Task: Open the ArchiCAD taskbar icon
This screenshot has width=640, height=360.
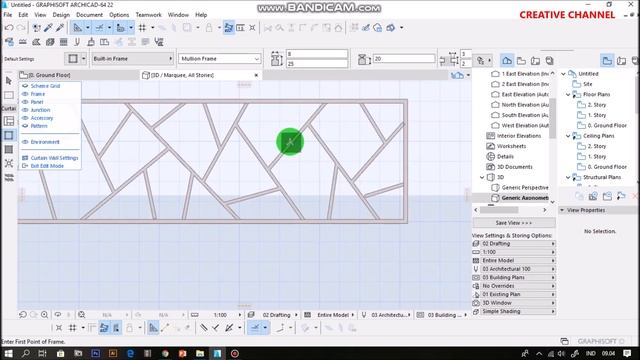Action: (x=217, y=353)
